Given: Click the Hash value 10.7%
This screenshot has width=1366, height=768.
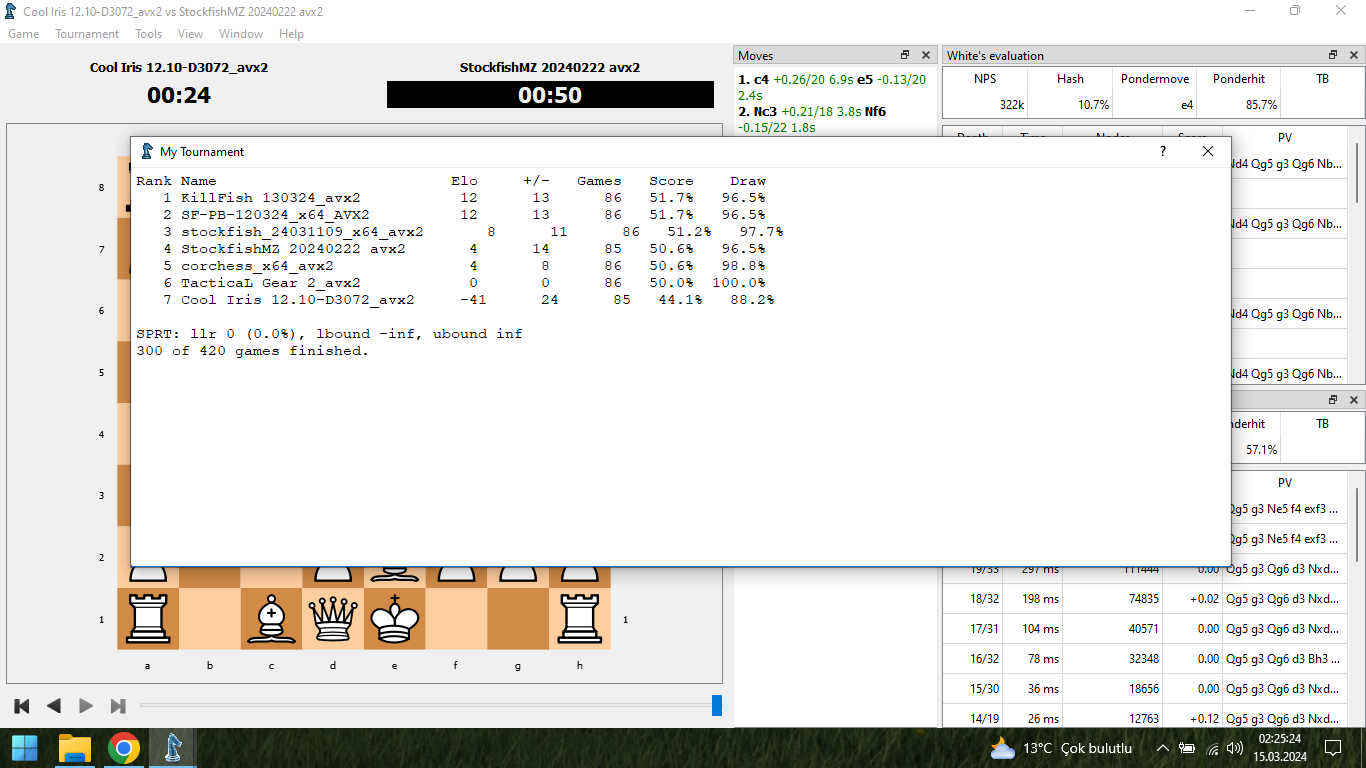Looking at the screenshot, I should (1095, 104).
